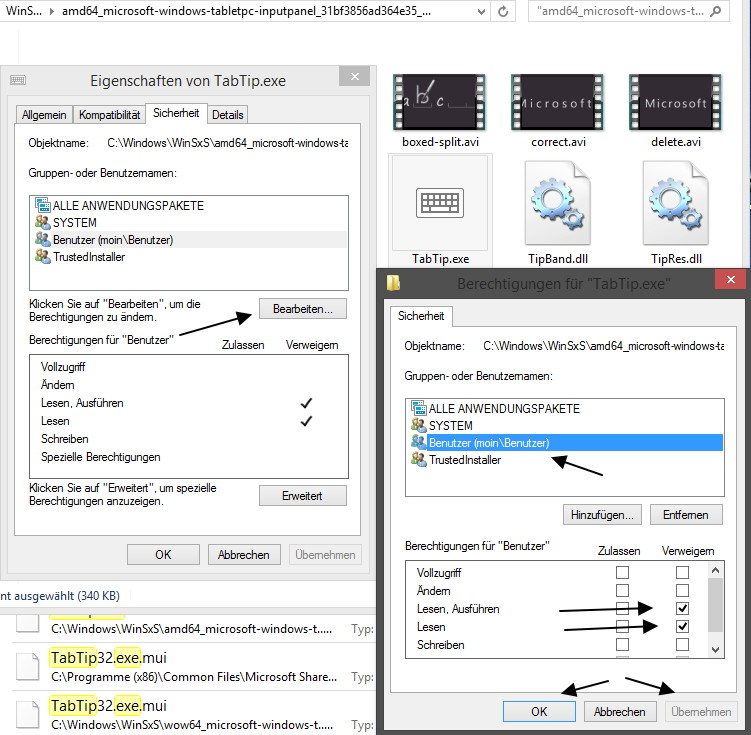Select the C:\Programme (x86) TabTip32.exe.mui file icon

click(27, 666)
